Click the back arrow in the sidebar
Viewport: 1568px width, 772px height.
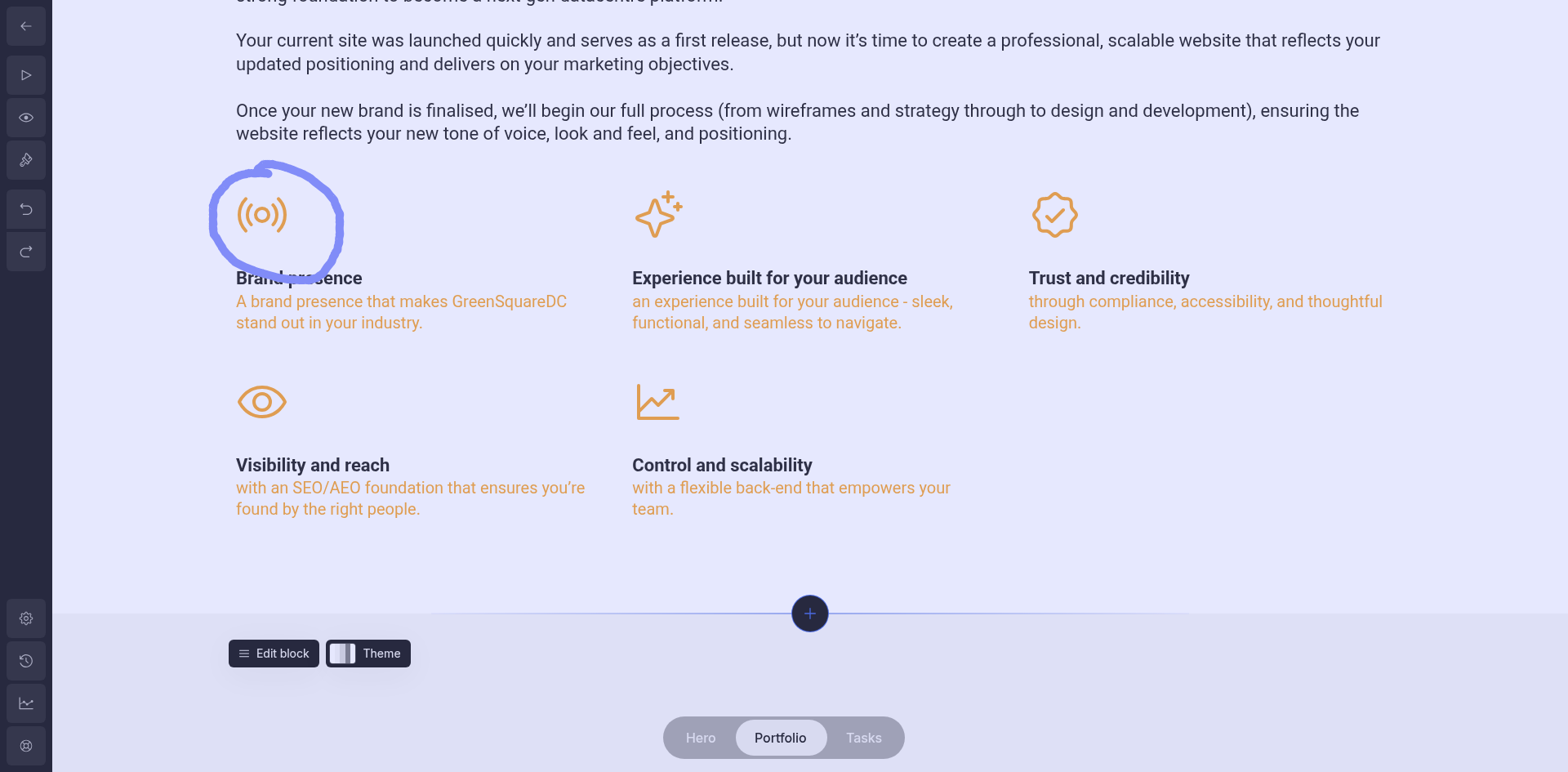(26, 26)
